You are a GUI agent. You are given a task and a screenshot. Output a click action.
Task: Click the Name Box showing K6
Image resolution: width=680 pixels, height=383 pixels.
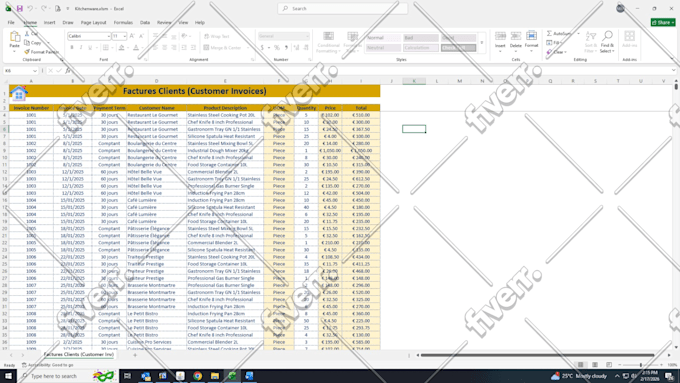point(20,70)
